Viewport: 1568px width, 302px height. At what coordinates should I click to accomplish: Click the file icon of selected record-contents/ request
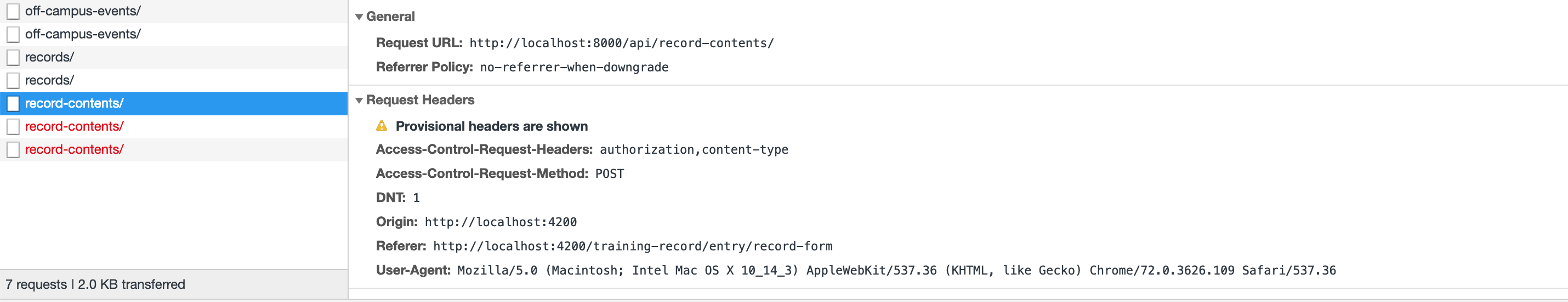(13, 104)
